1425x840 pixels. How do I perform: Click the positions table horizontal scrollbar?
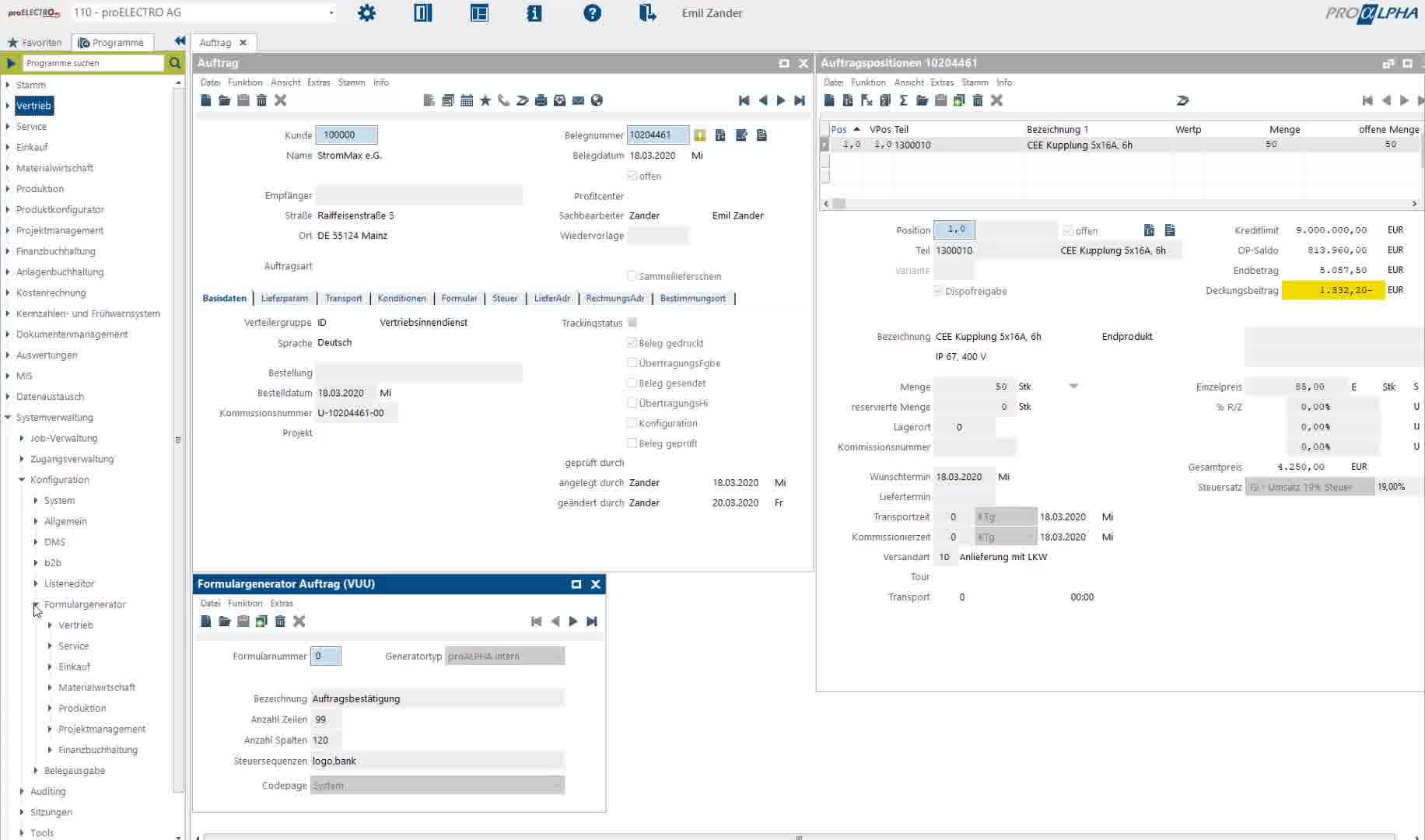tap(1120, 204)
